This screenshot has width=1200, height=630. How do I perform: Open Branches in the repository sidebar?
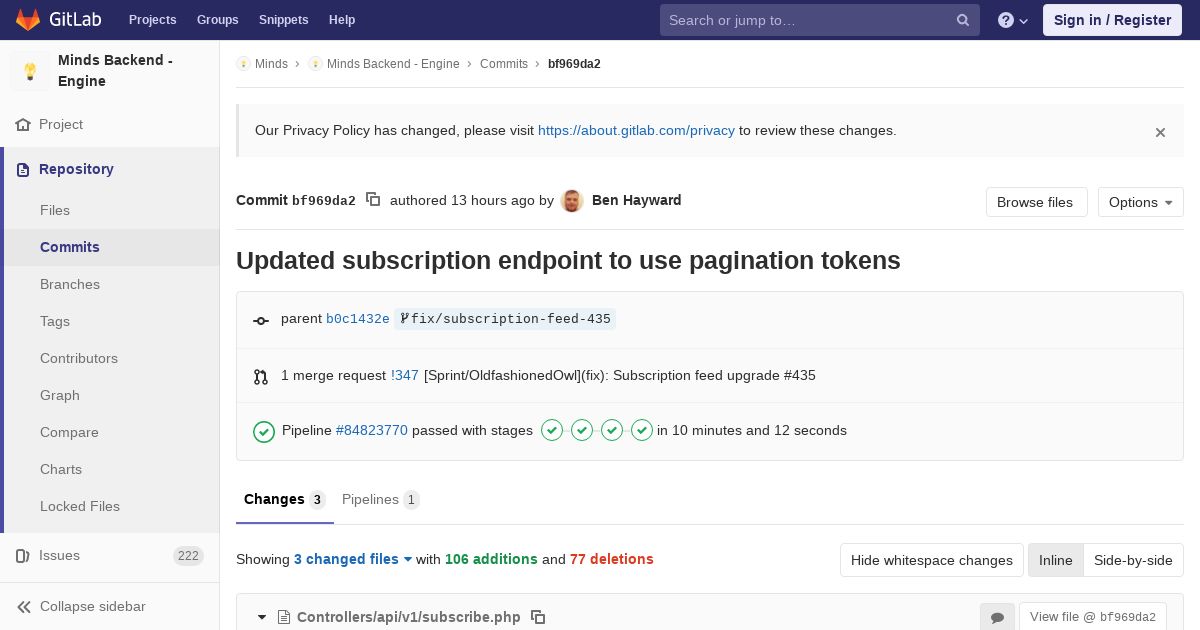tap(70, 284)
